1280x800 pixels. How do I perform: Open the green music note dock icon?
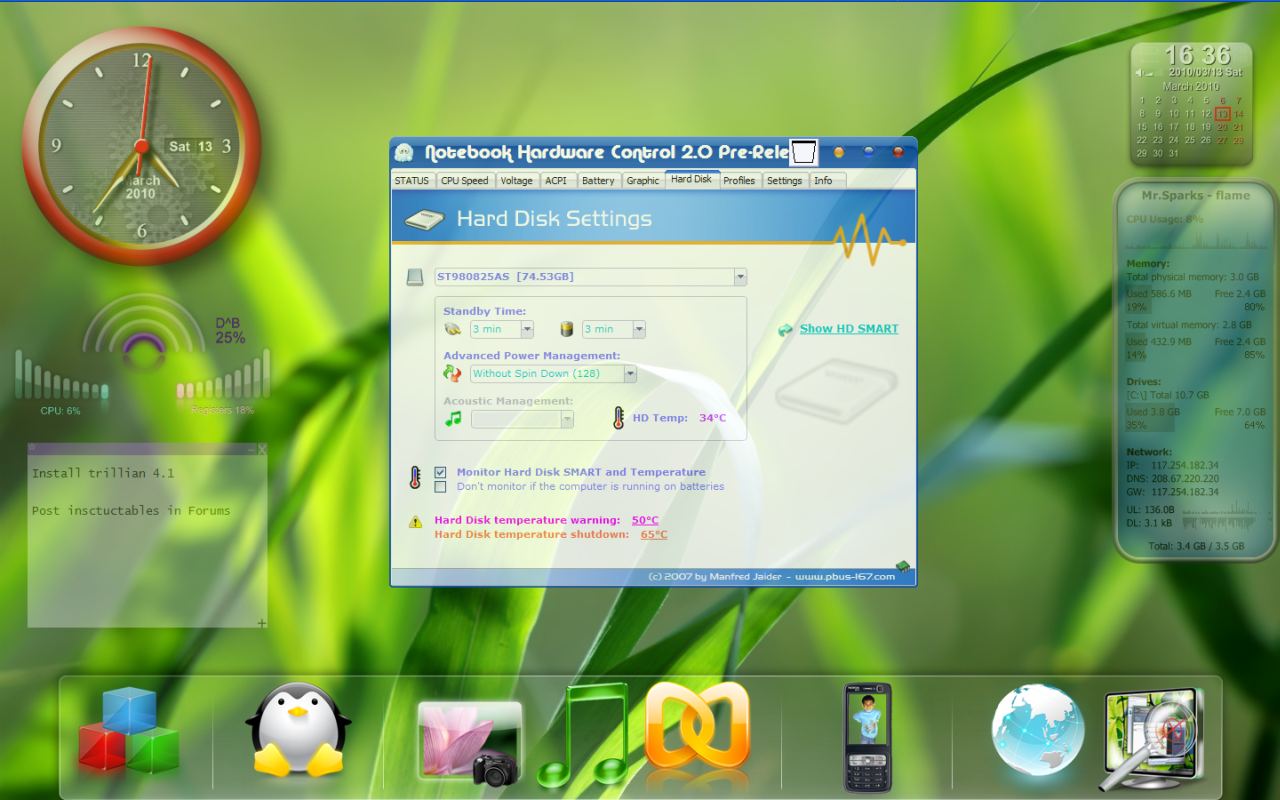(x=583, y=735)
